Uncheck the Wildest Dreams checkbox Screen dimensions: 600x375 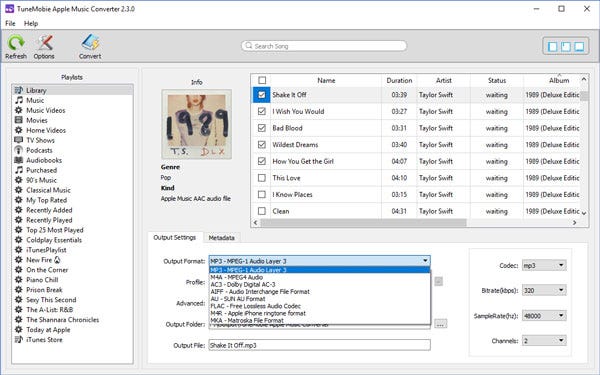tap(262, 145)
